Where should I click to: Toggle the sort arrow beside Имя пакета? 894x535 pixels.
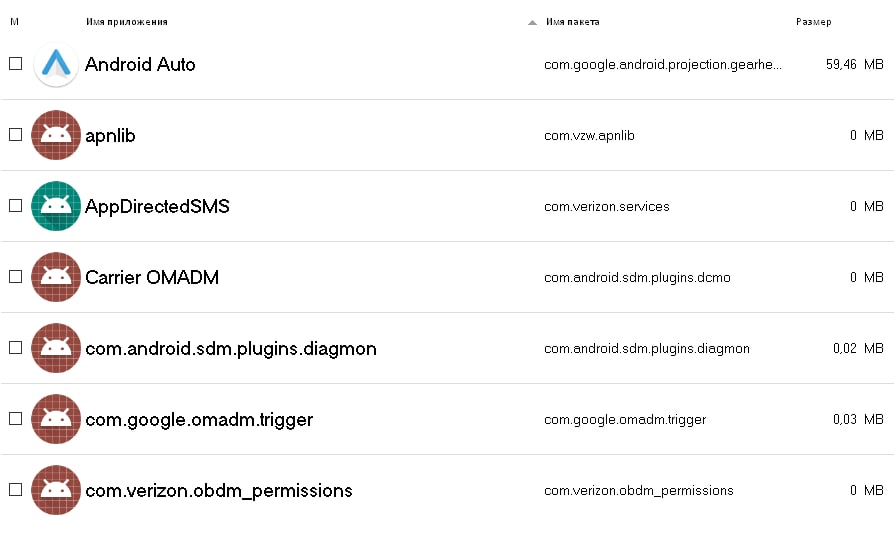coord(532,23)
